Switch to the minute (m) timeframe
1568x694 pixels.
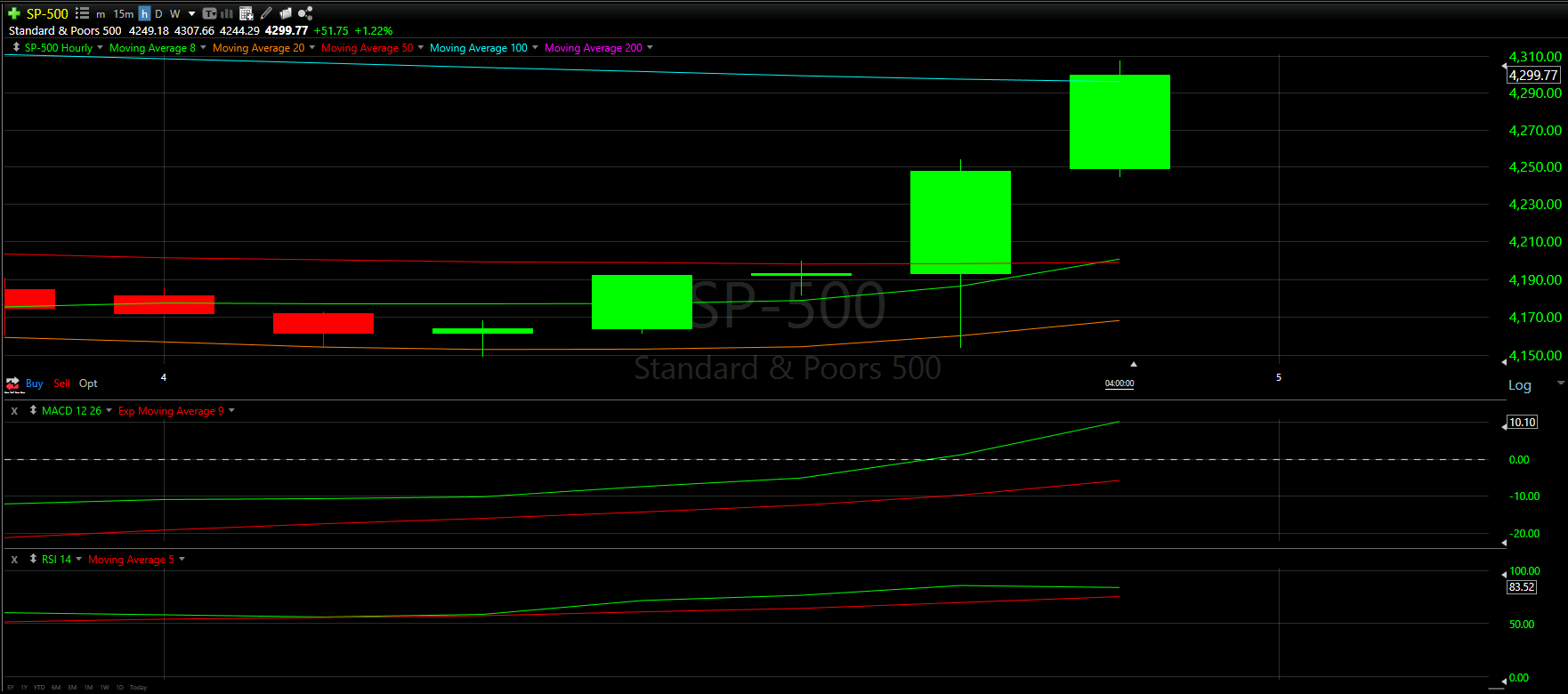point(101,14)
